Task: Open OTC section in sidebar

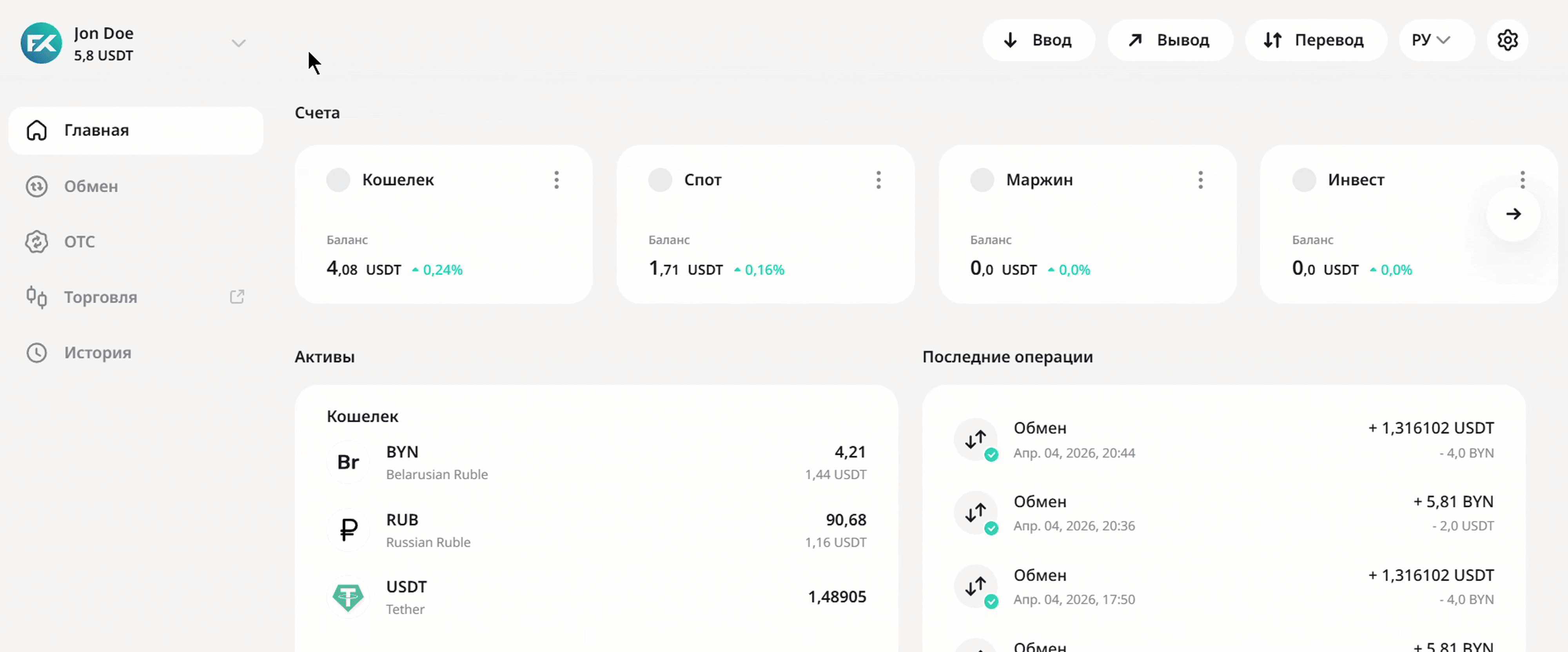Action: point(79,241)
